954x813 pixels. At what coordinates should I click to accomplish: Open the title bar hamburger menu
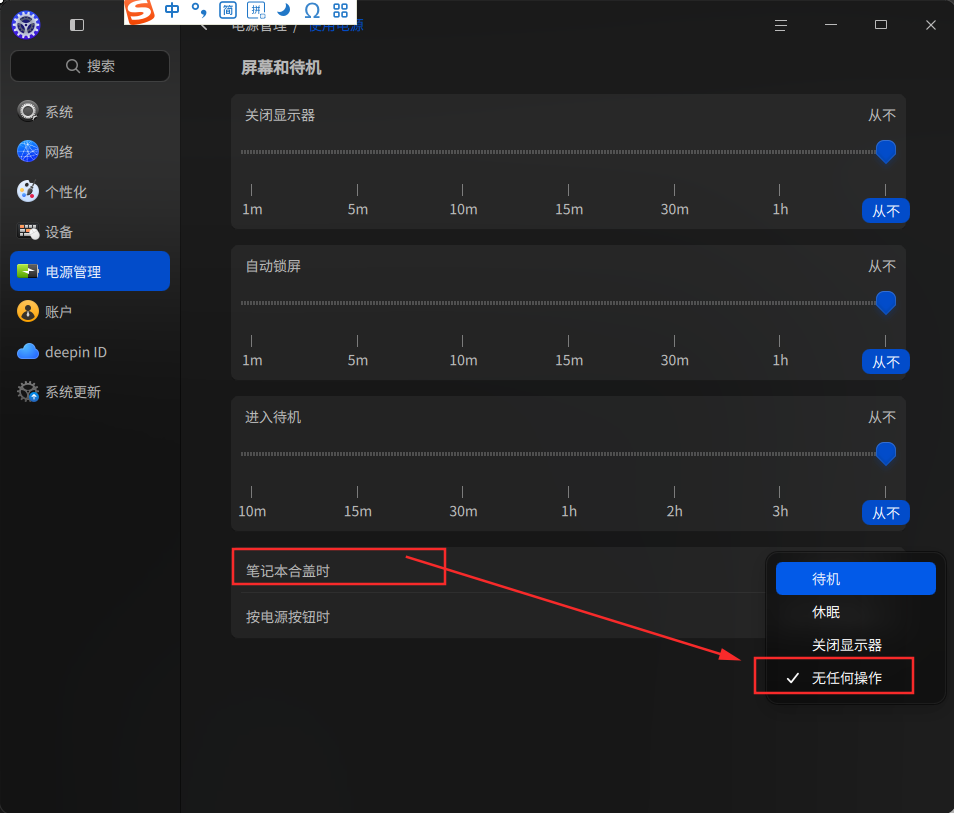click(781, 25)
